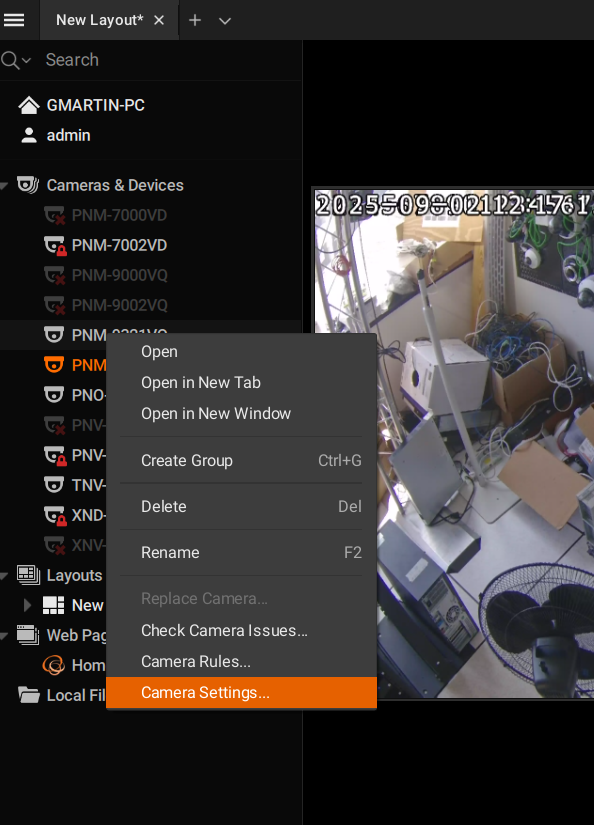Viewport: 594px width, 825px height.
Task: Collapse the Web Pages tree section
Action: click(4, 636)
